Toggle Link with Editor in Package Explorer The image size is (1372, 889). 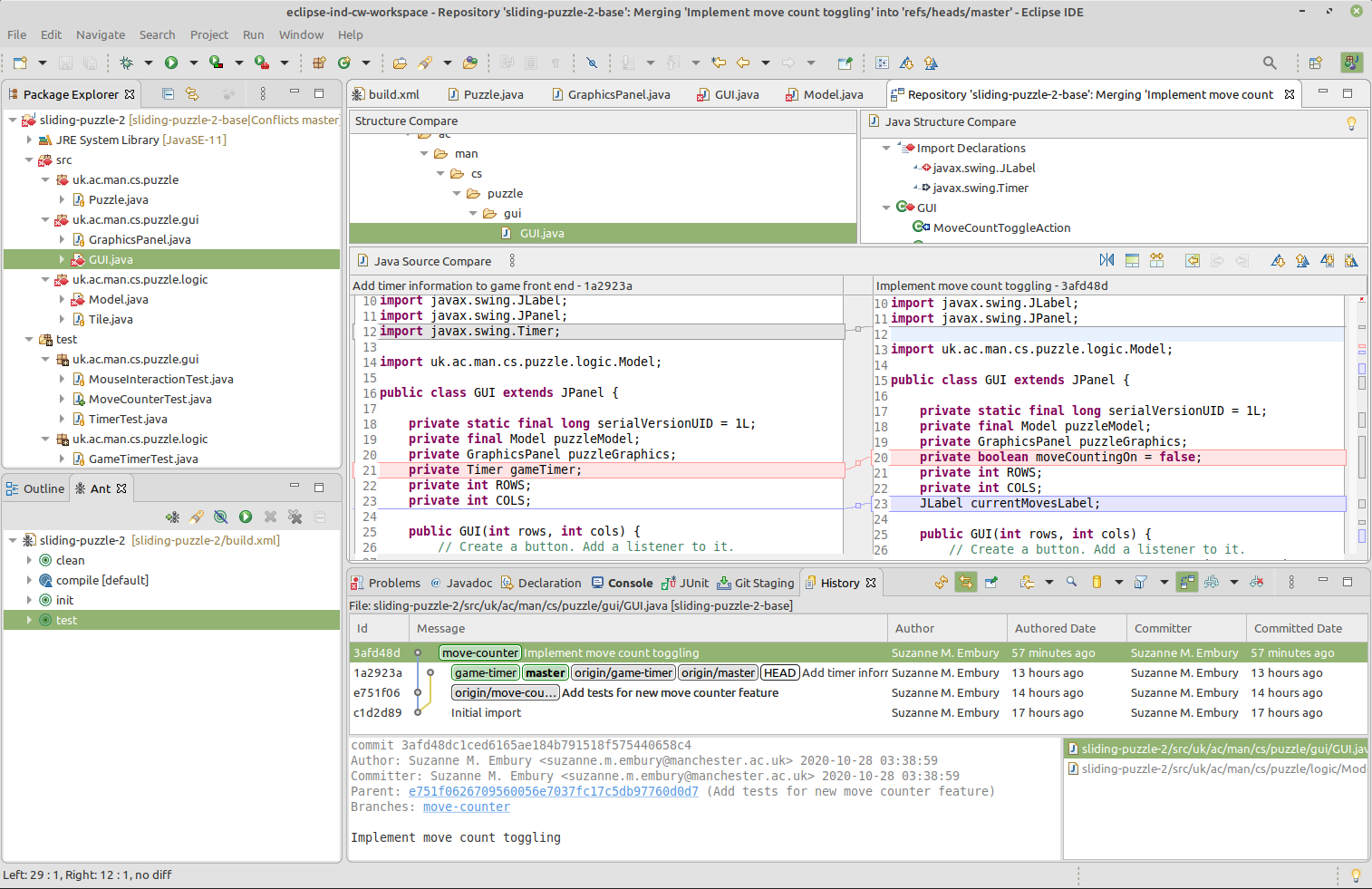pos(192,93)
